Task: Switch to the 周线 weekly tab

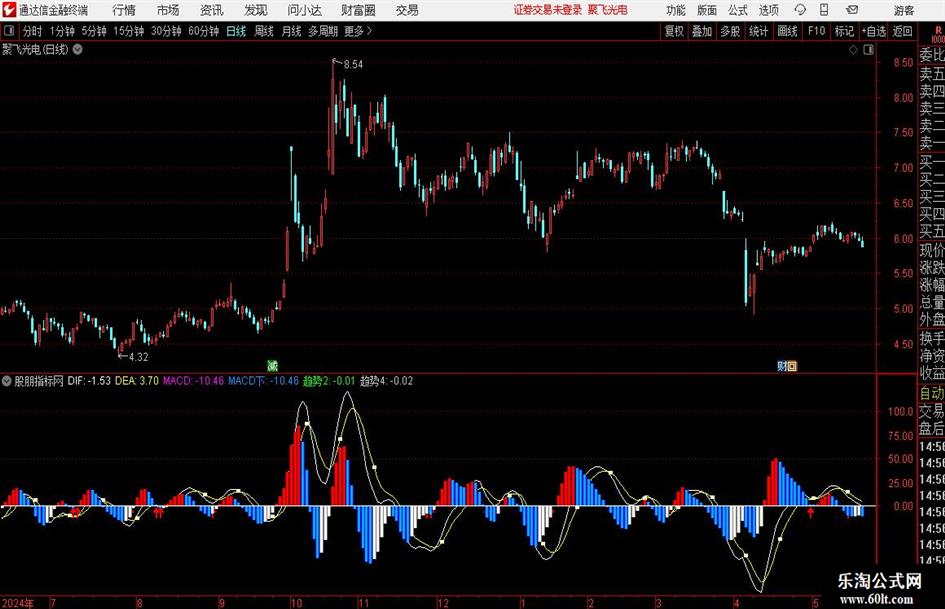Action: click(x=264, y=31)
